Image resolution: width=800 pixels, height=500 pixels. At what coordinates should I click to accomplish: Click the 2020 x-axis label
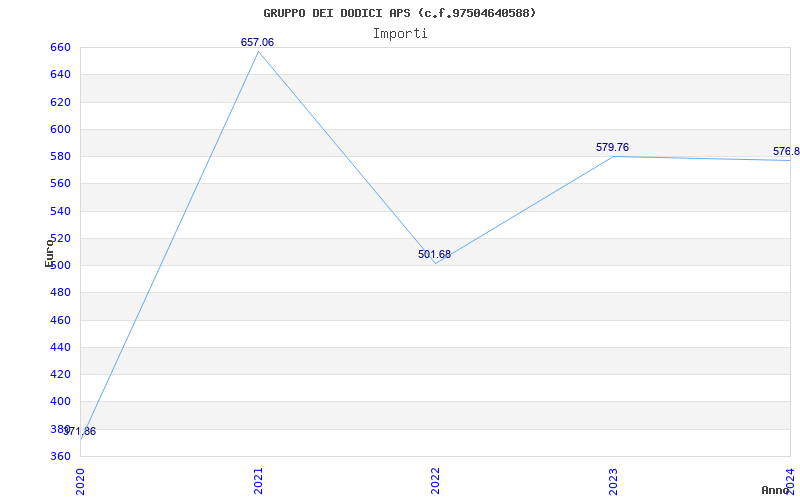[80, 481]
